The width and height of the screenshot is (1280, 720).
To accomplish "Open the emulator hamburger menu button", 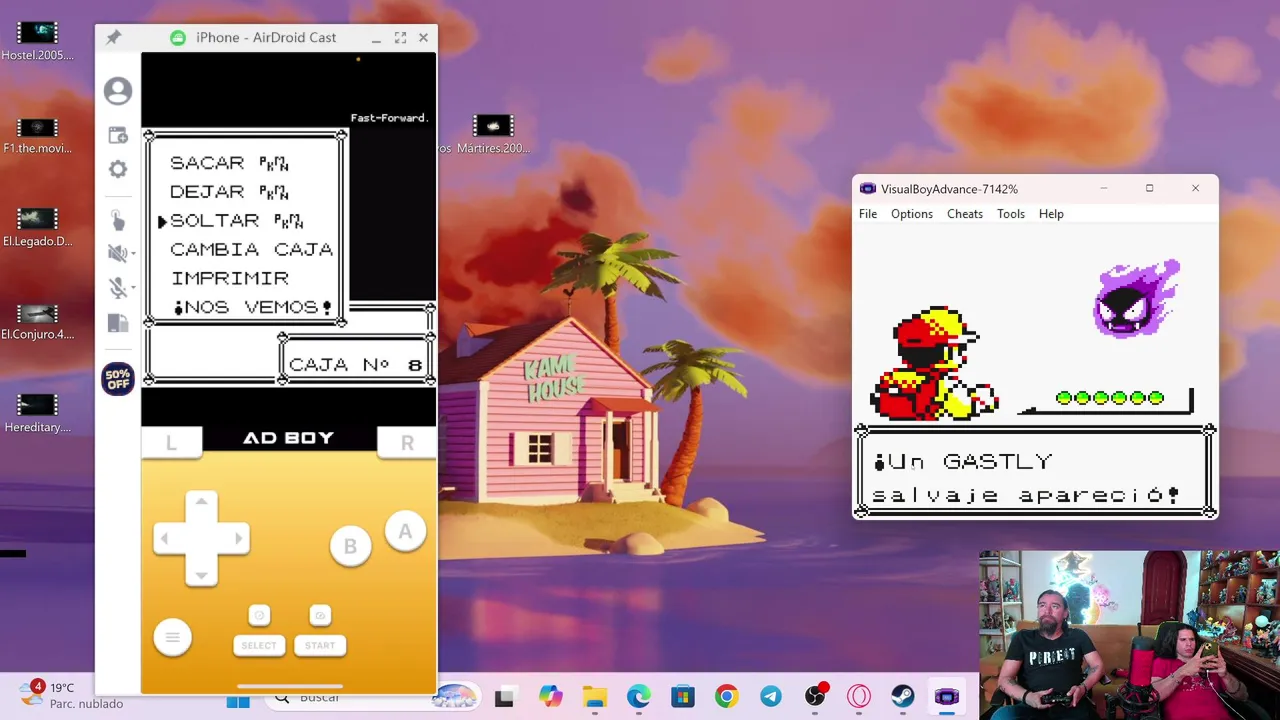I will [x=172, y=637].
